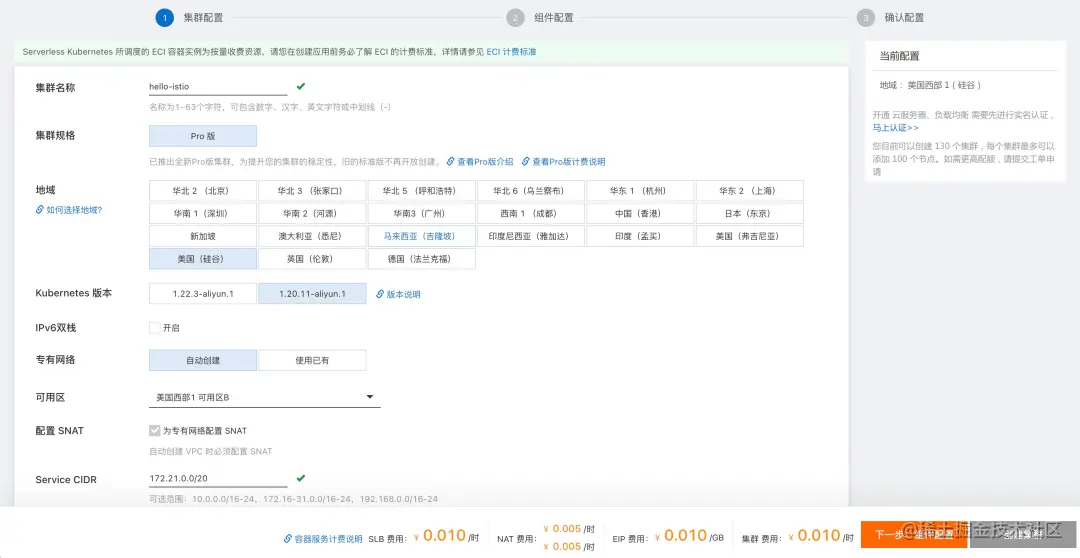This screenshot has height=558, width=1080.
Task: Open 容器服务计费说明 link
Action: coord(329,539)
